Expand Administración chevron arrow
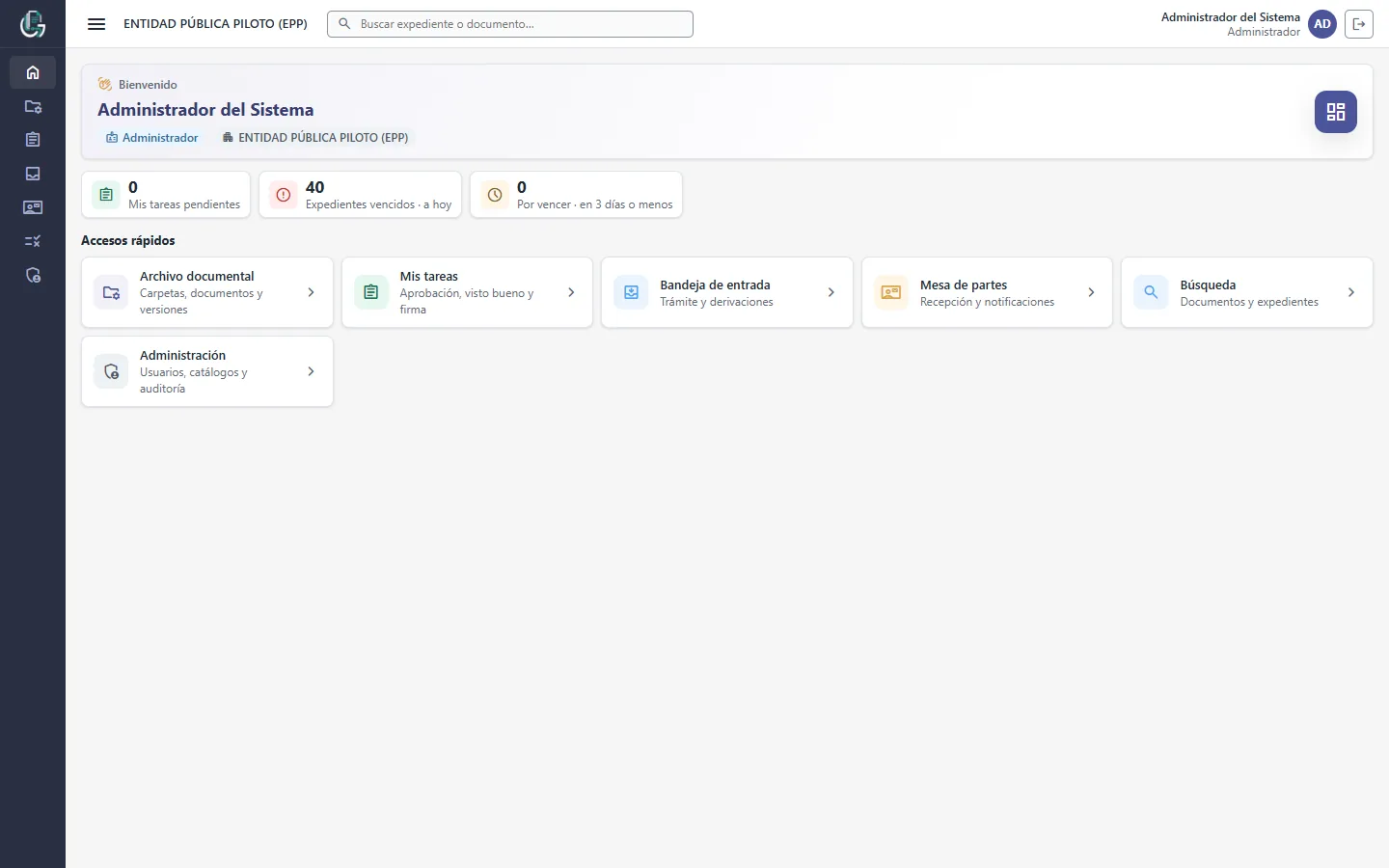Image resolution: width=1389 pixels, height=868 pixels. click(x=311, y=371)
